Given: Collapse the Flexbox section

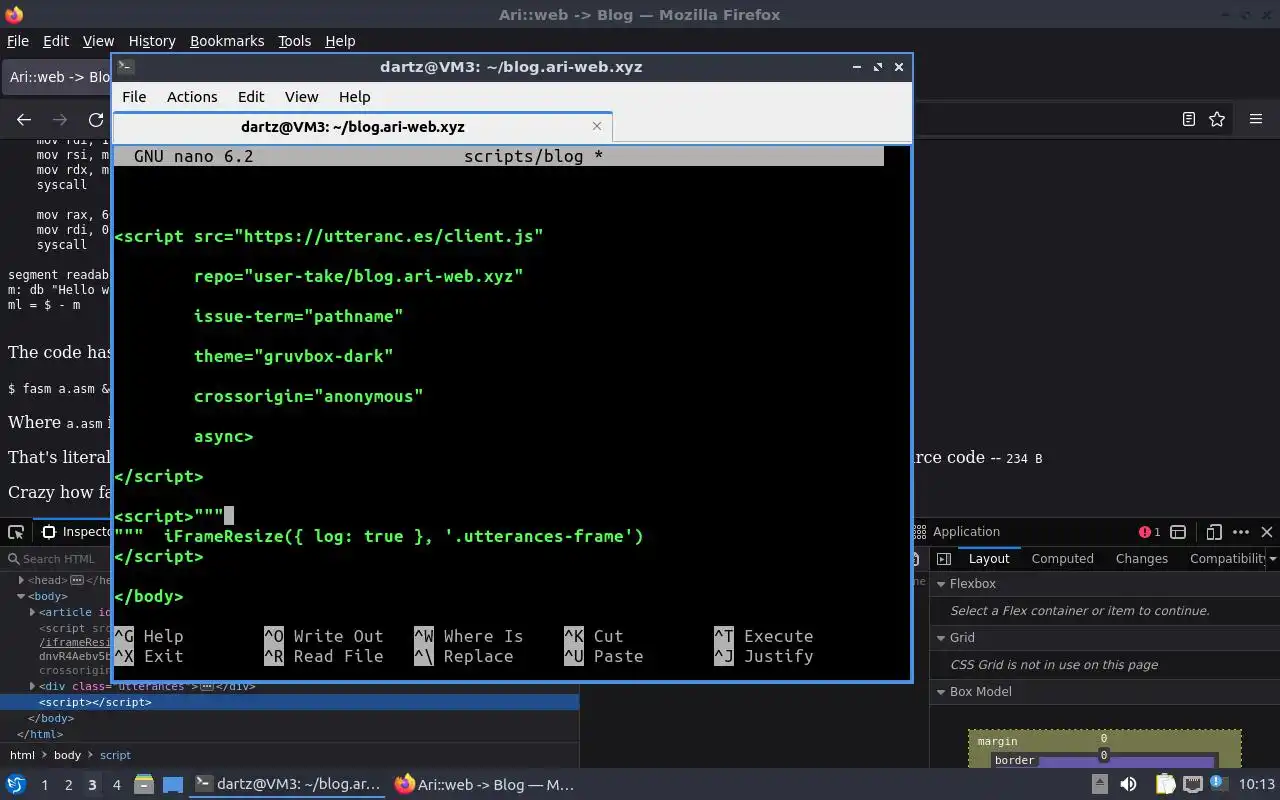Looking at the screenshot, I should tap(941, 584).
